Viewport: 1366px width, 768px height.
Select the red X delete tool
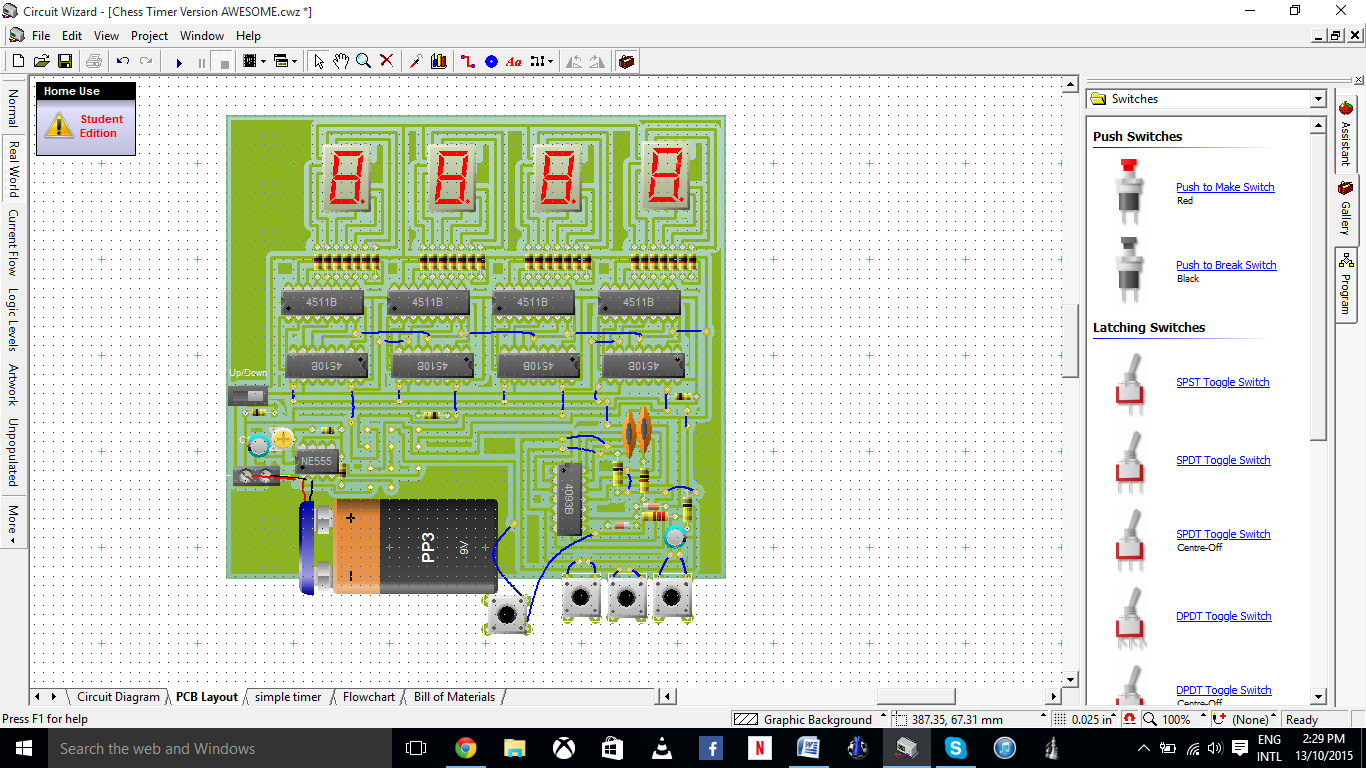pyautogui.click(x=387, y=61)
